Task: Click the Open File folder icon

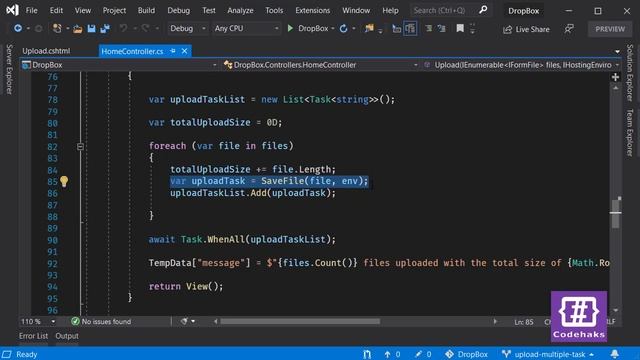Action: pos(78,29)
